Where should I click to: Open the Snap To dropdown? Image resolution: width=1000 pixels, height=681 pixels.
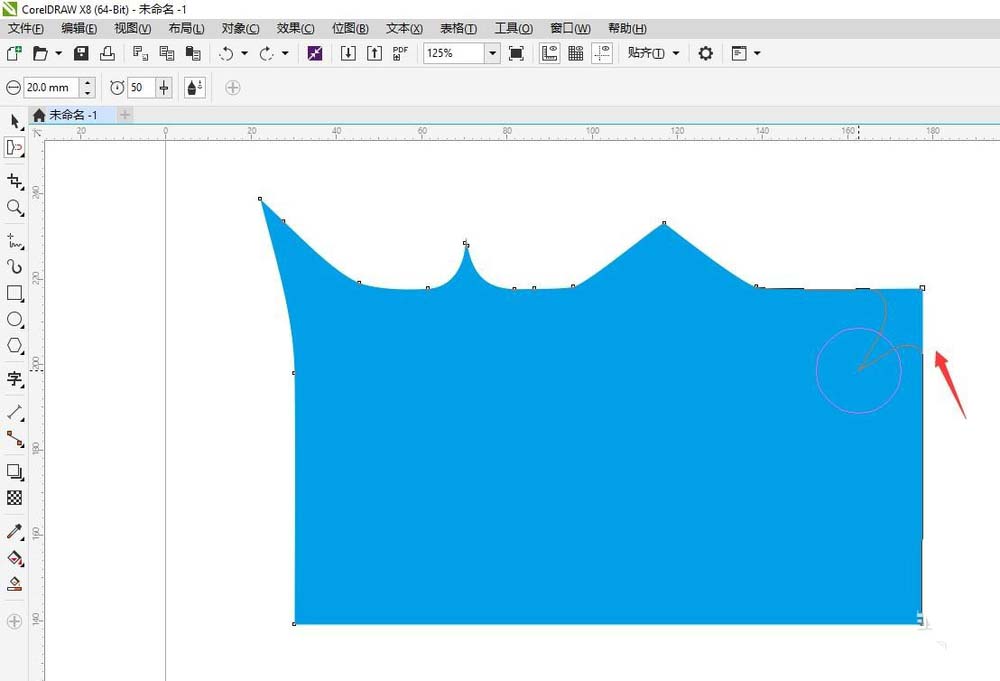pos(653,53)
